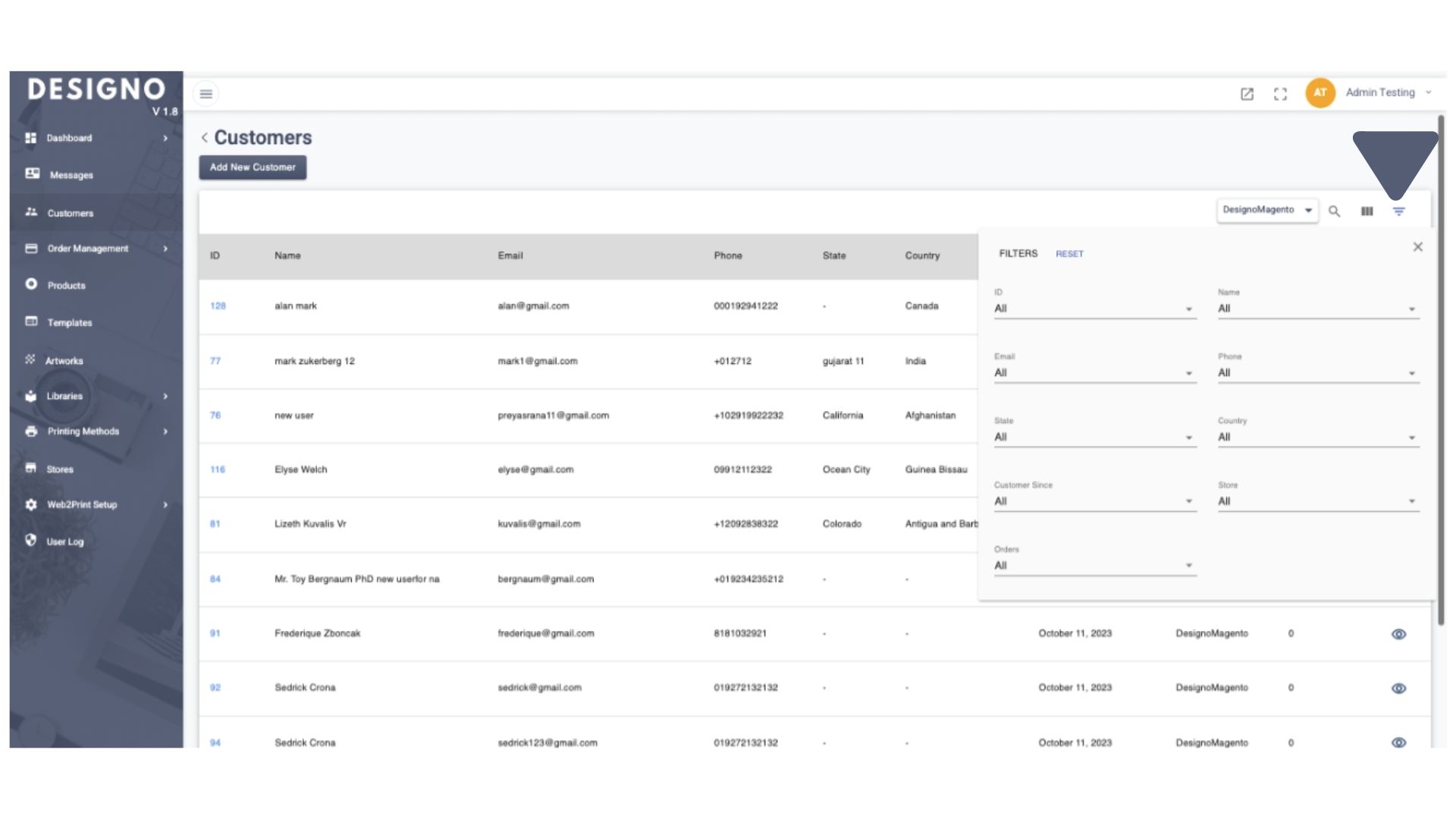Click the vertical page scrollbar
The image size is (1456, 819).
[1441, 370]
